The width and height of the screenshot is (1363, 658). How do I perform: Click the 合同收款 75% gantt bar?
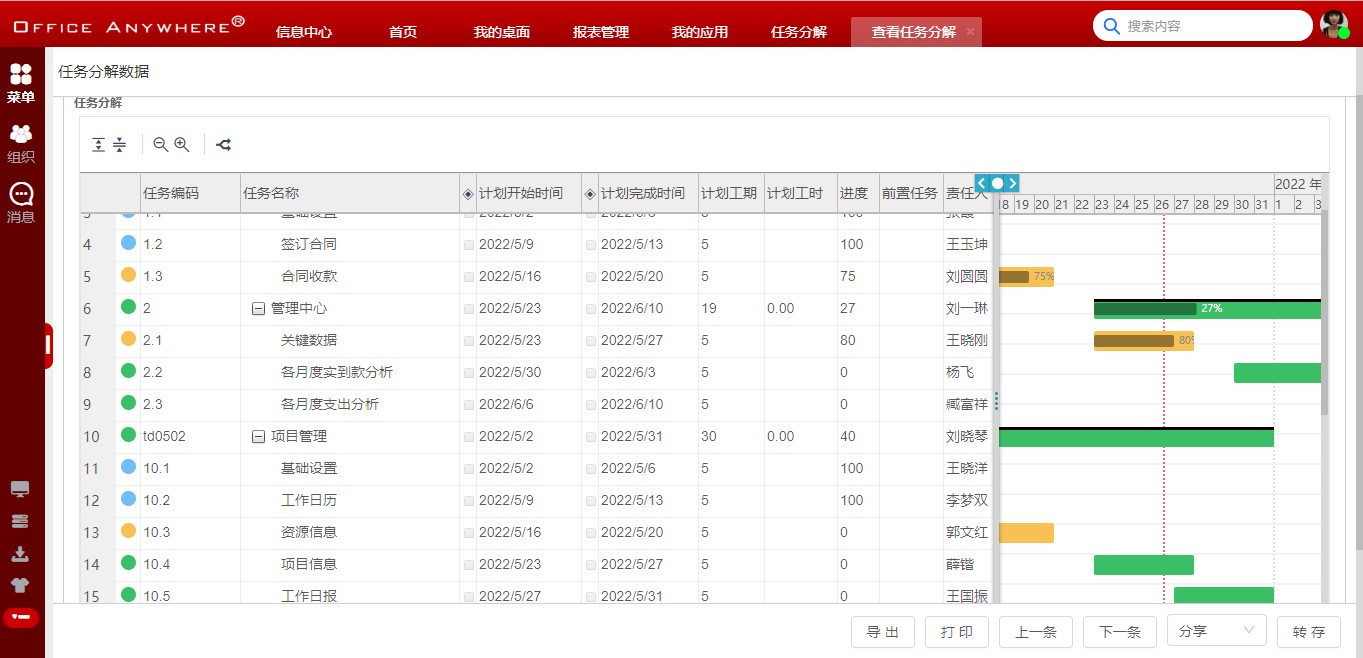point(1026,277)
